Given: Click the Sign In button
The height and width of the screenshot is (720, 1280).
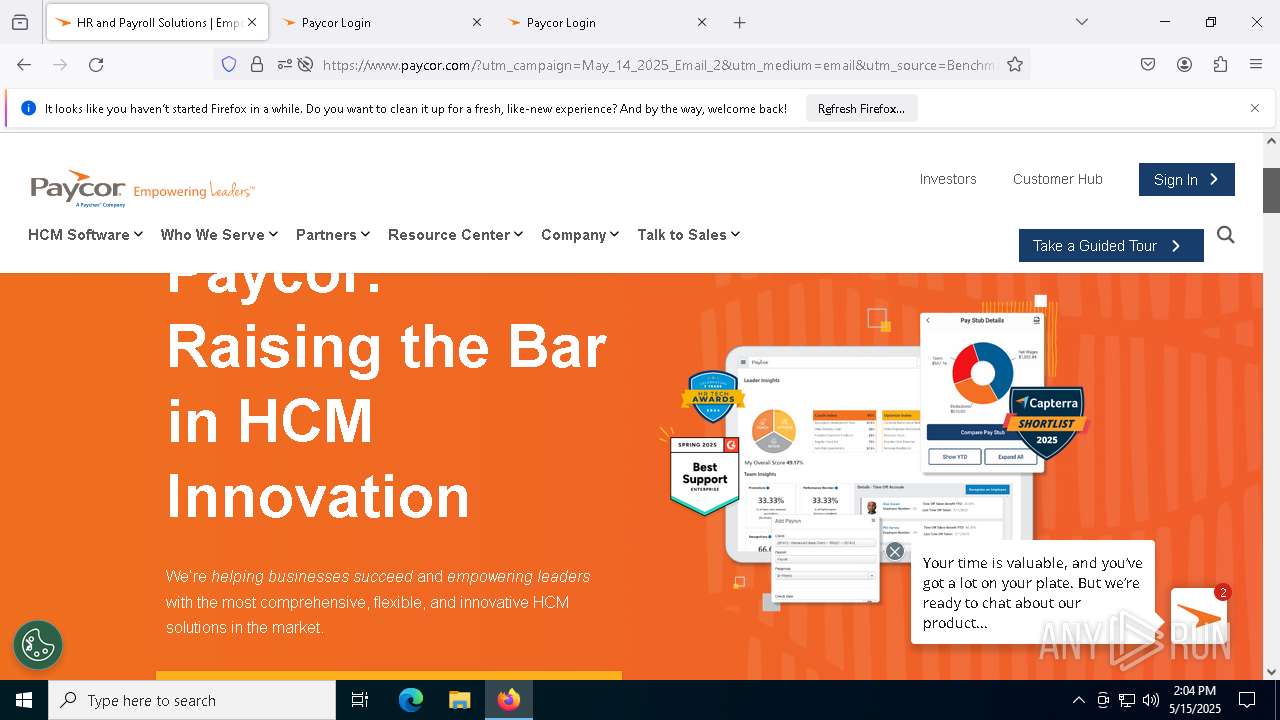Looking at the screenshot, I should tap(1187, 179).
